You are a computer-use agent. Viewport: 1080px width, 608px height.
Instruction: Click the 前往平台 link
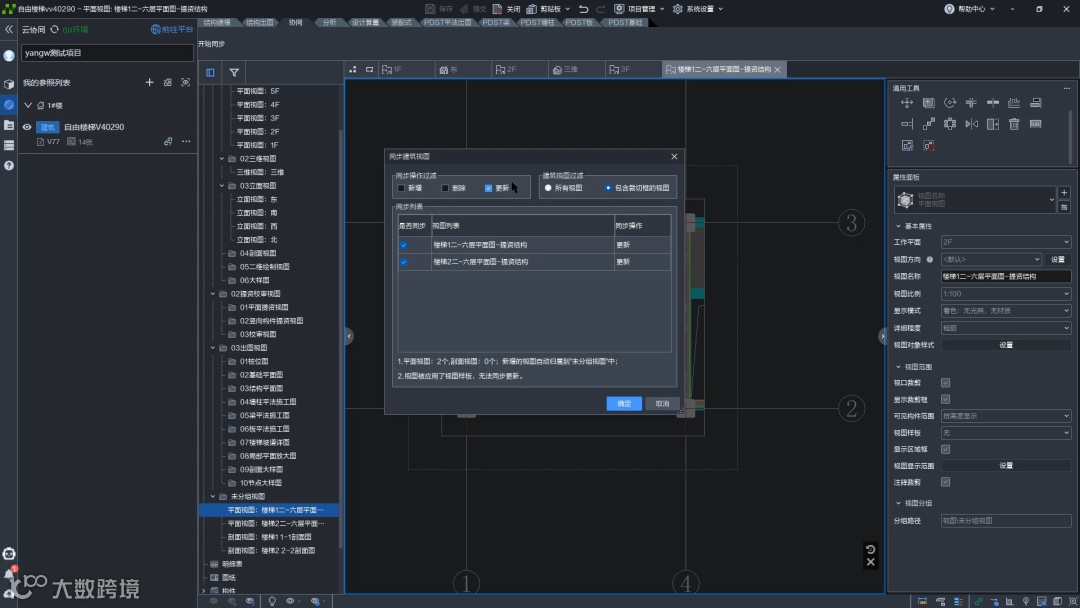(x=172, y=30)
